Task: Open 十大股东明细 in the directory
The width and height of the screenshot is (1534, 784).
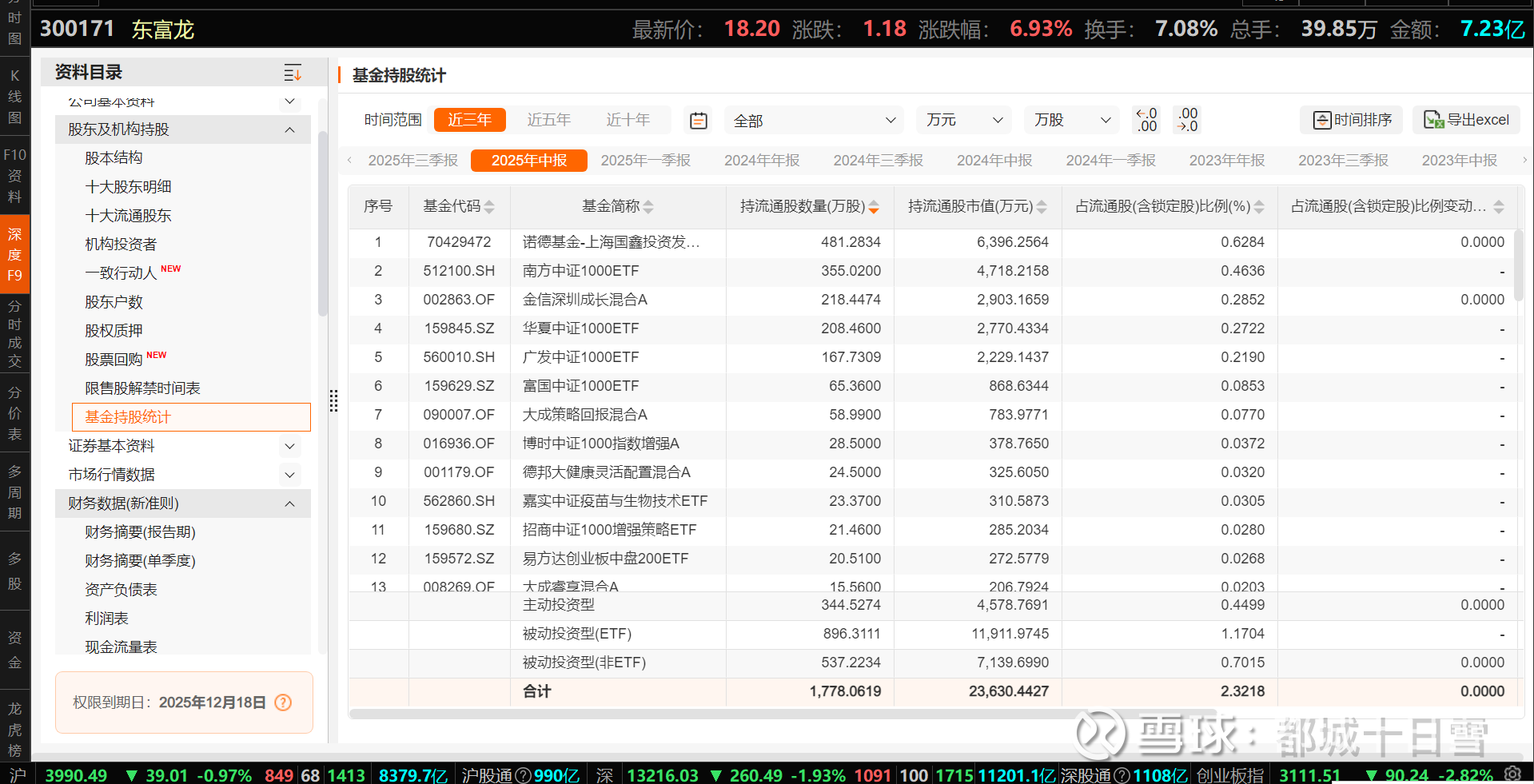Action: tap(128, 187)
